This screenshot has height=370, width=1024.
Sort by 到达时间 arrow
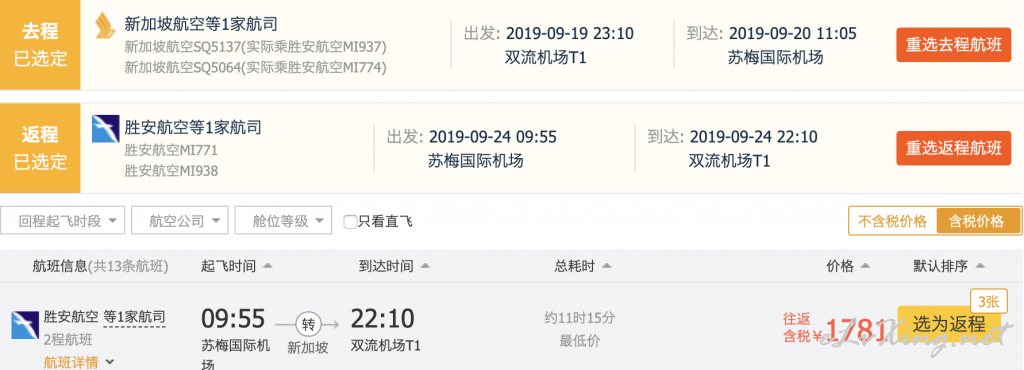(425, 266)
